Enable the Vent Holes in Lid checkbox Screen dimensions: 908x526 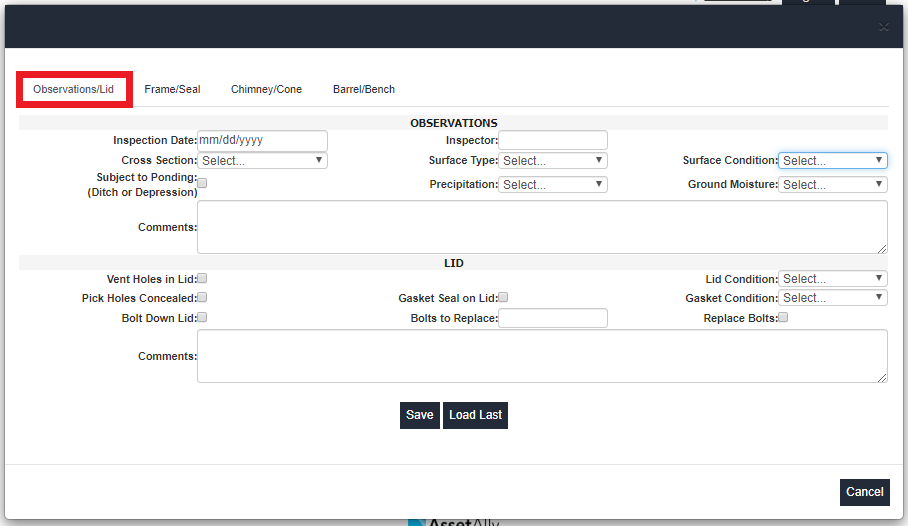(202, 279)
